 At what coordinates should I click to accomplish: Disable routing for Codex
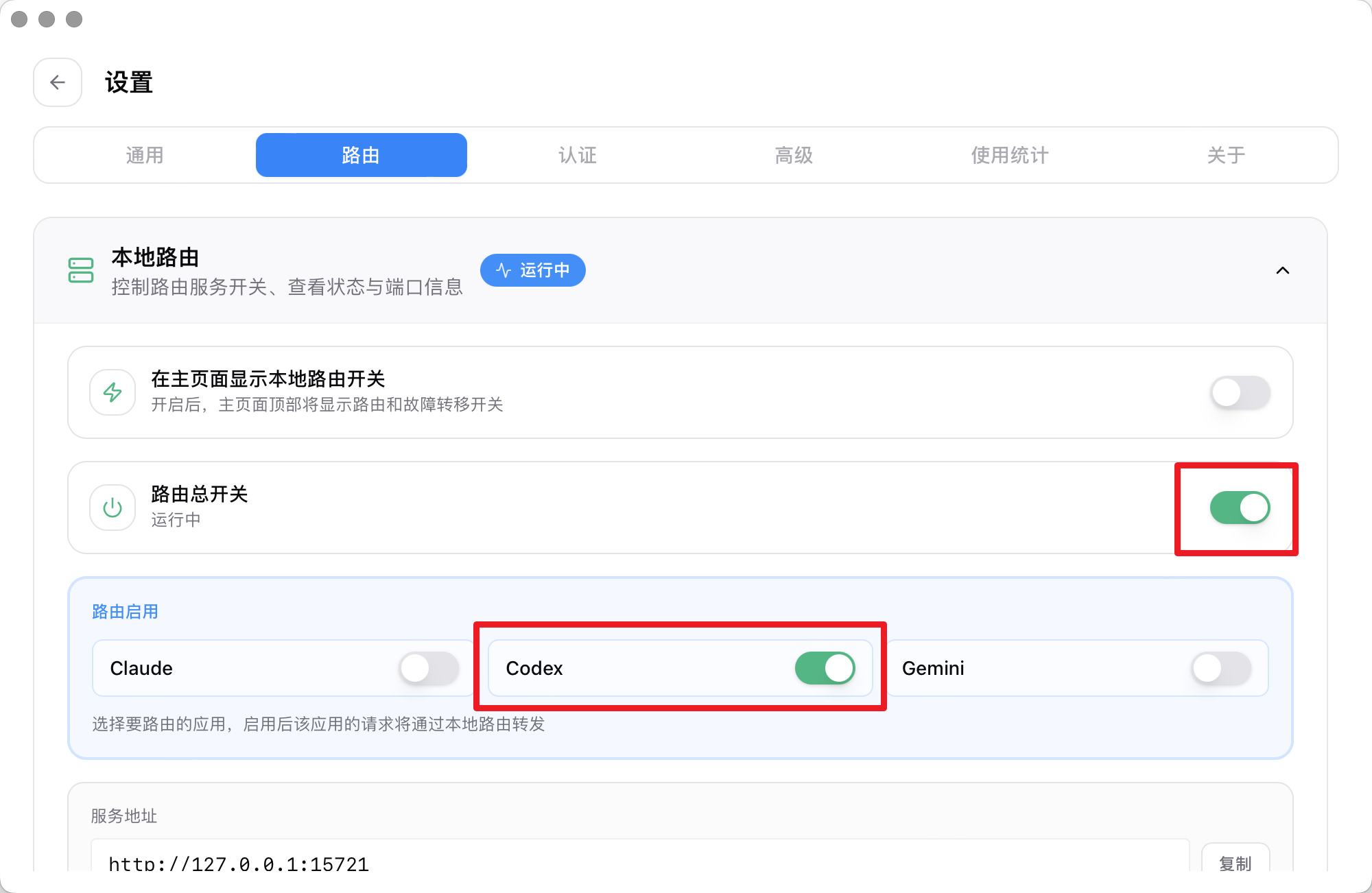point(825,668)
